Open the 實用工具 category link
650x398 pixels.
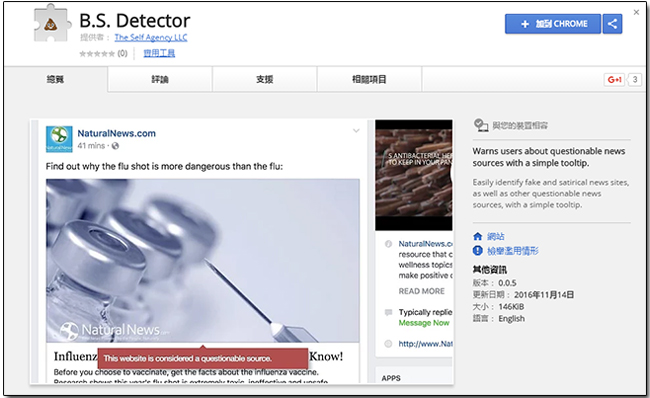pyautogui.click(x=159, y=53)
